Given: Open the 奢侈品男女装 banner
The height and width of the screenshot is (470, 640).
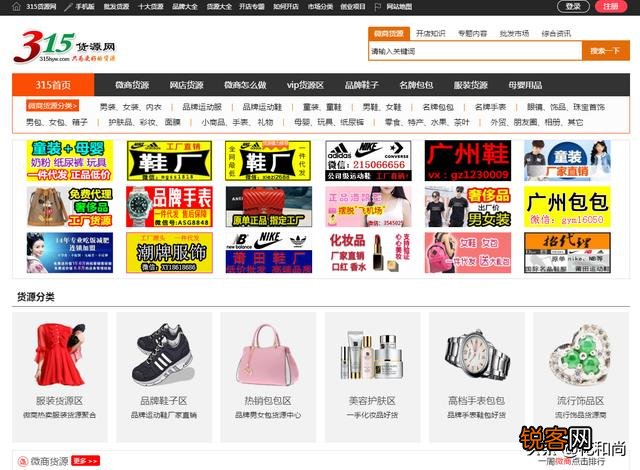Looking at the screenshot, I should pos(468,206).
